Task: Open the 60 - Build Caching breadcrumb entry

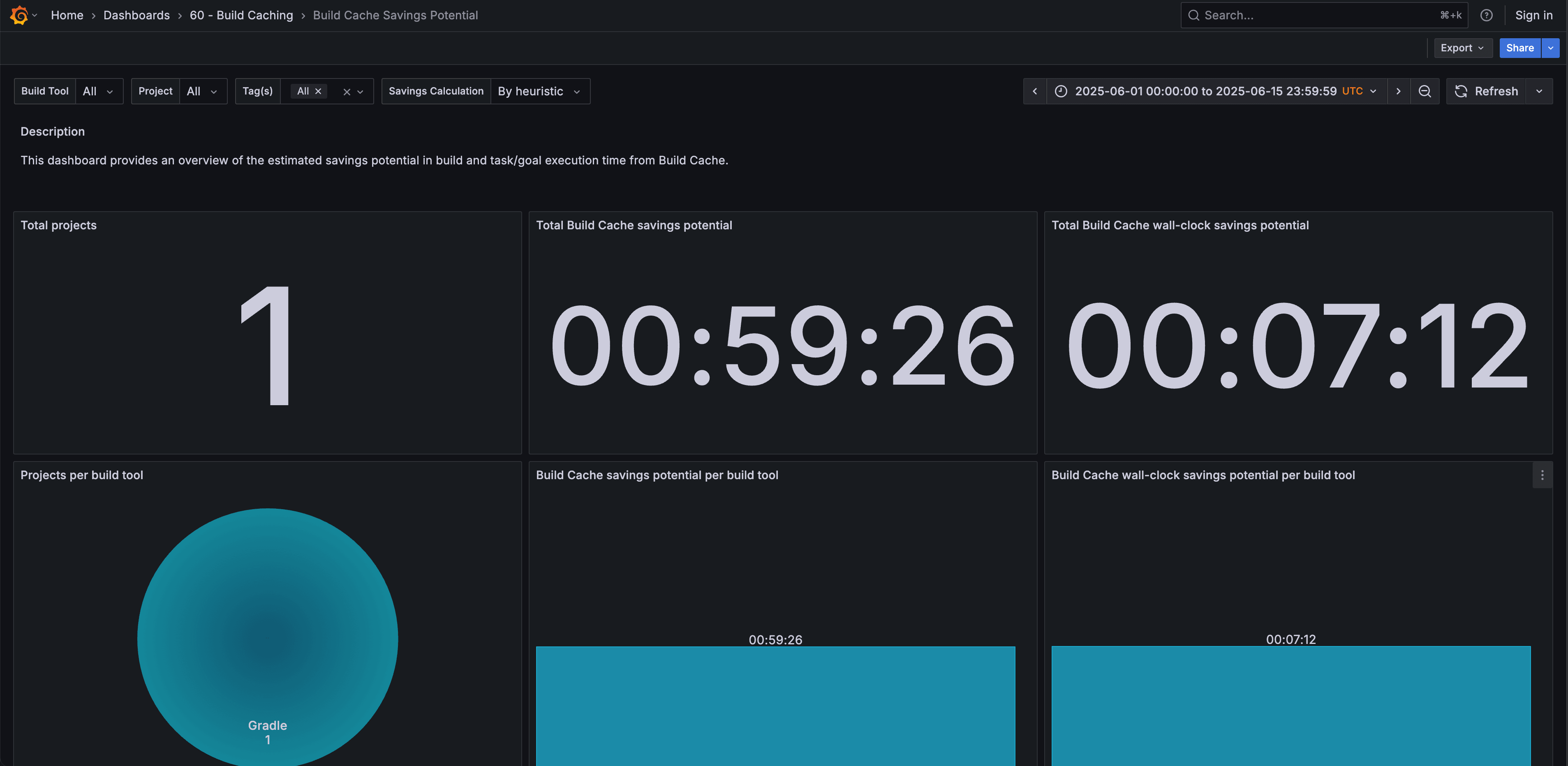Action: point(241,15)
